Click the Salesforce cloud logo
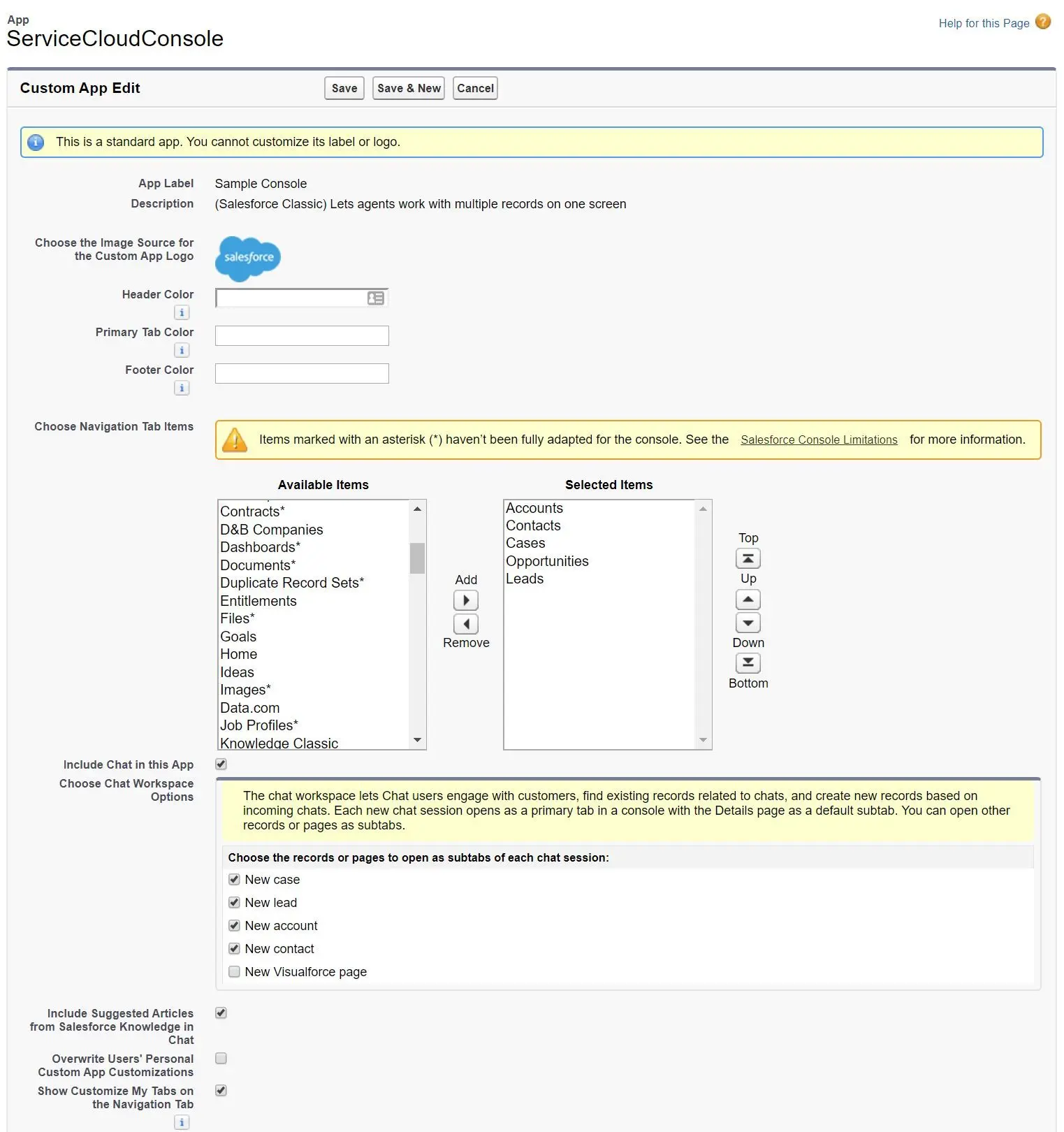The image size is (1064, 1132). [x=248, y=259]
